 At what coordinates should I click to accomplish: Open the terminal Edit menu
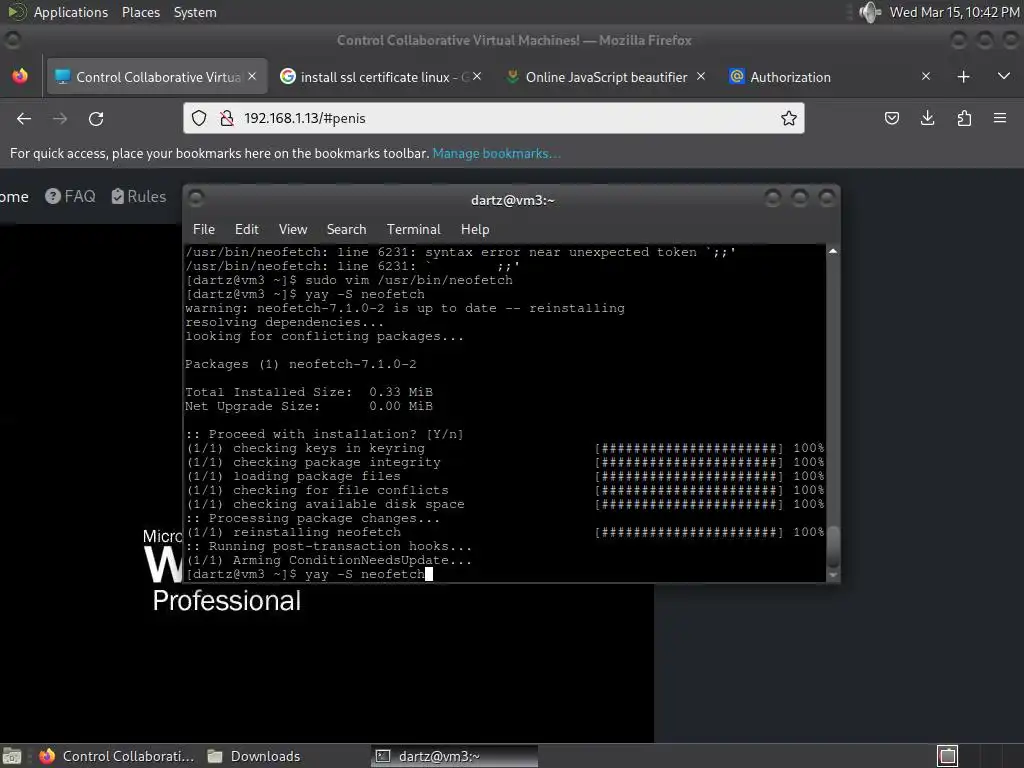pos(247,229)
